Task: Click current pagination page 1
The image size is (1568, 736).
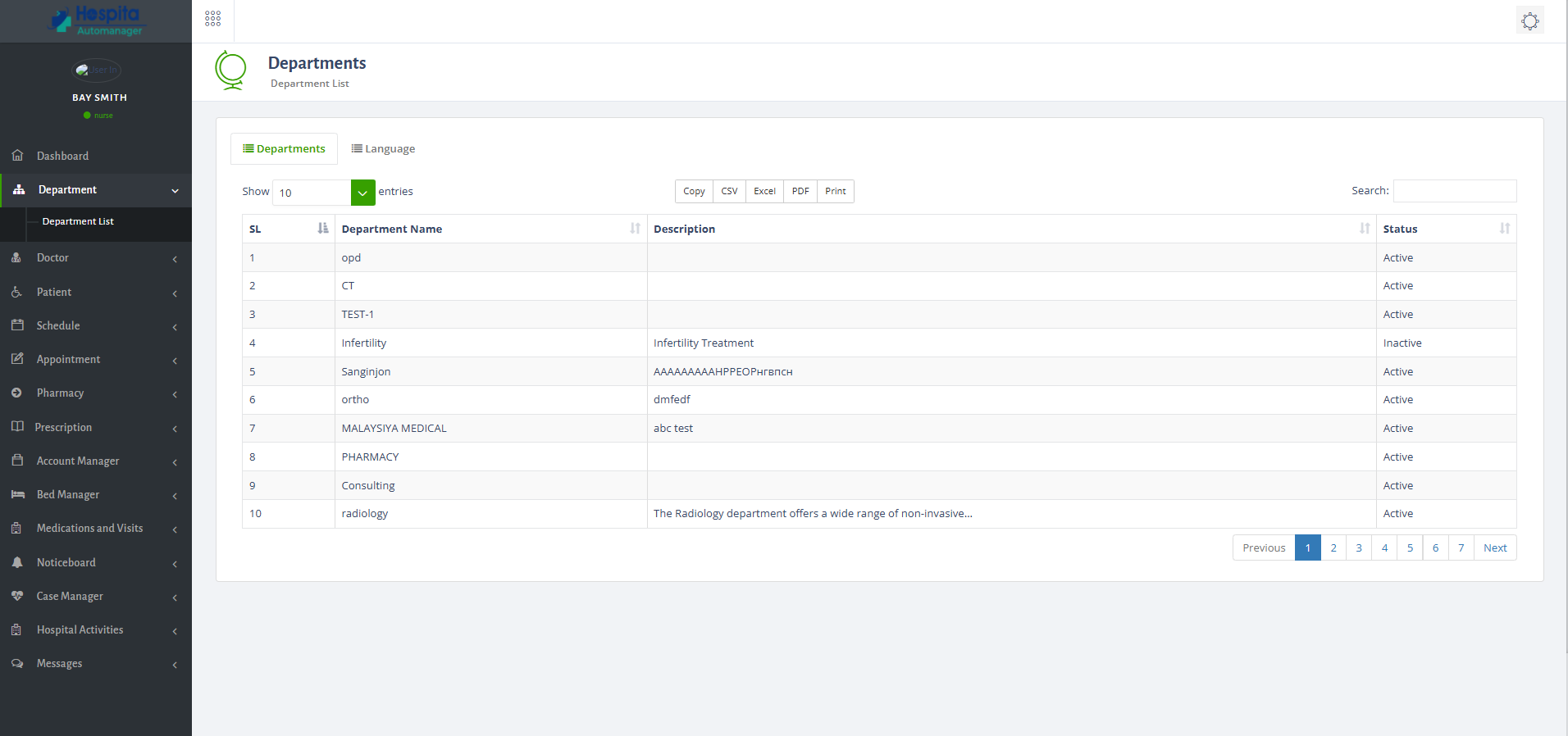Action: pyautogui.click(x=1308, y=547)
